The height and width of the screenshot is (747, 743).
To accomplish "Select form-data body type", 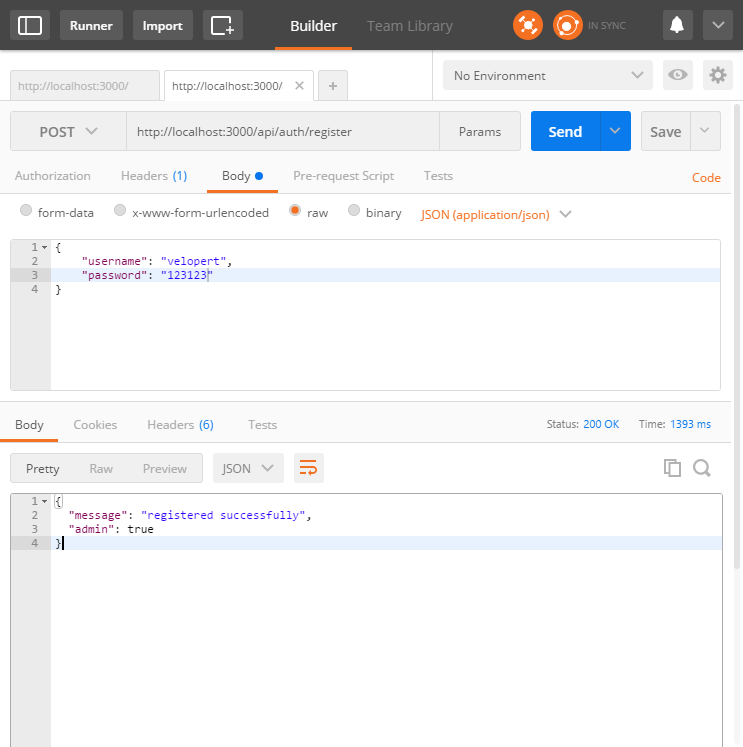I will (26, 212).
